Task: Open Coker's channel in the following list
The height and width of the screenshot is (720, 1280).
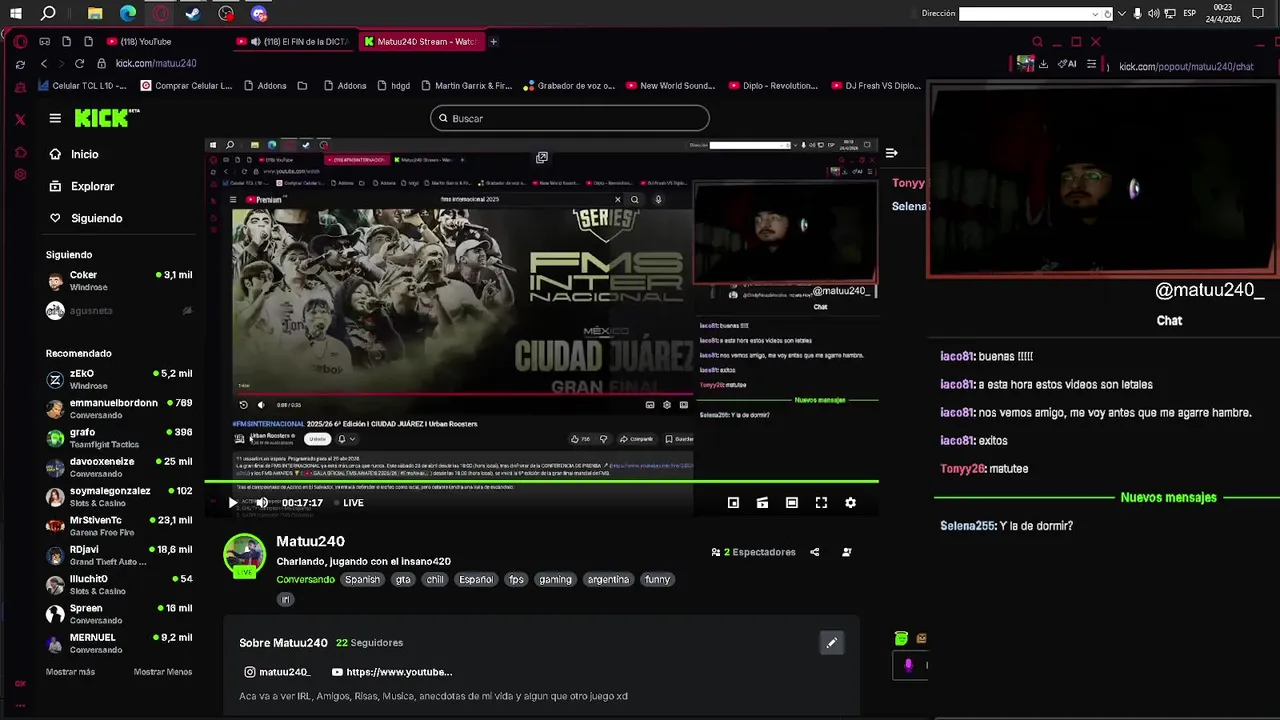Action: (119, 281)
